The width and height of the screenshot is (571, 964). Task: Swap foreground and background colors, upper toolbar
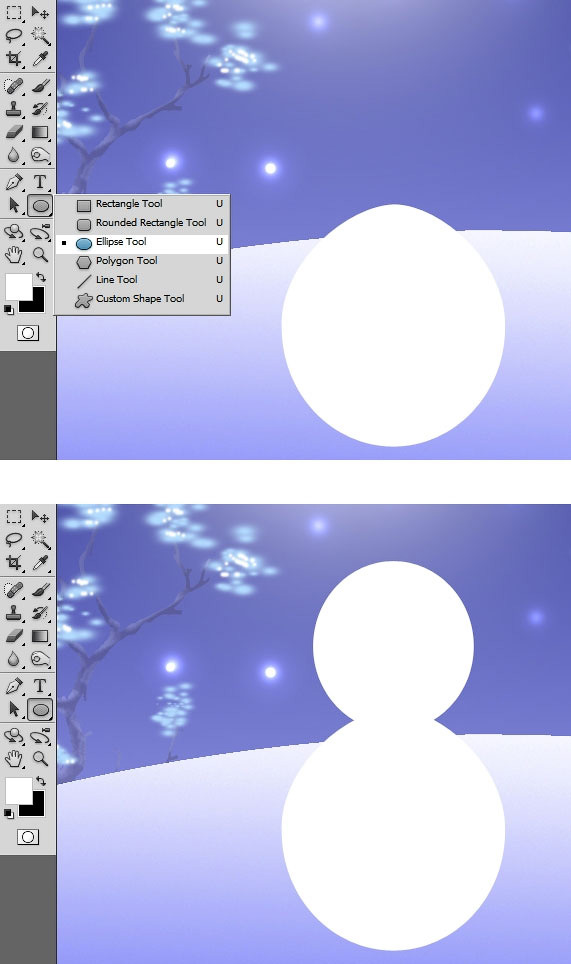pyautogui.click(x=41, y=277)
